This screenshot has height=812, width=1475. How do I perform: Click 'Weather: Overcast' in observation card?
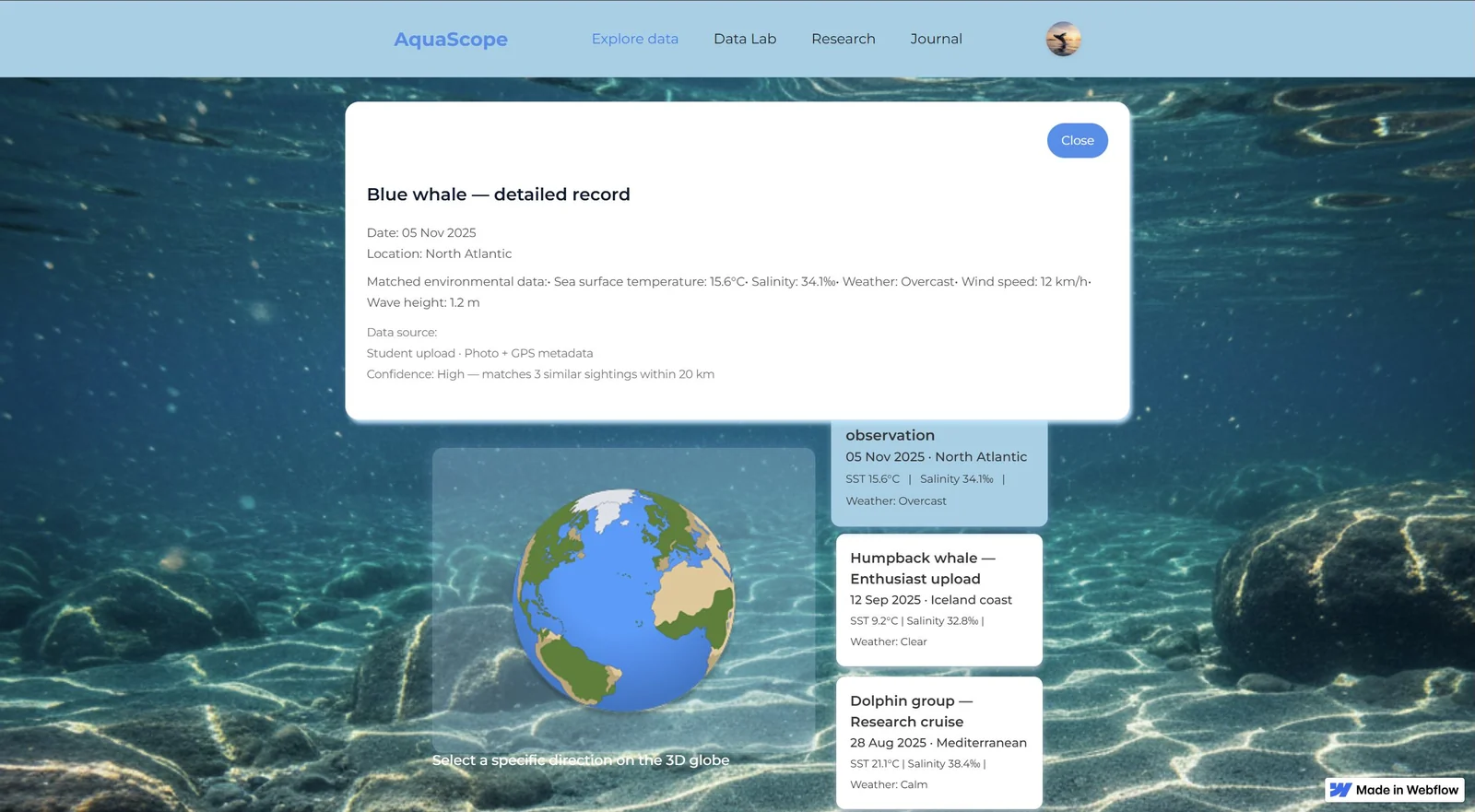(896, 501)
